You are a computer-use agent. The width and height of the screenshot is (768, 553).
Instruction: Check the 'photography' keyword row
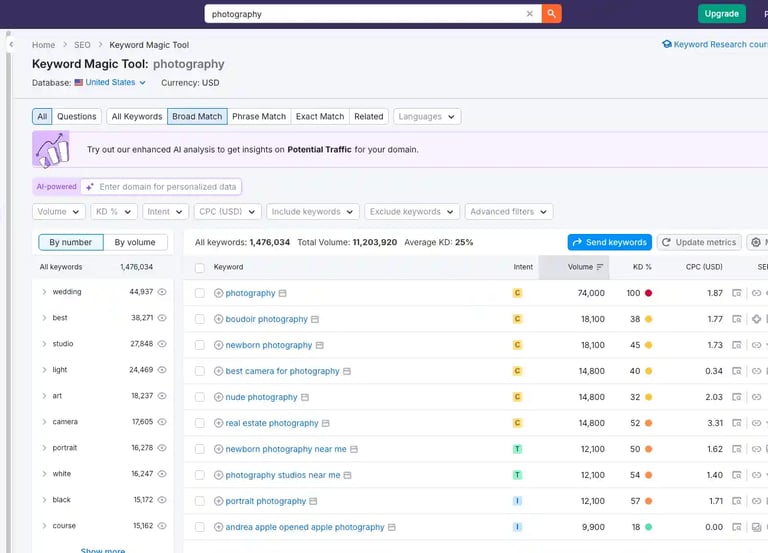coord(199,293)
